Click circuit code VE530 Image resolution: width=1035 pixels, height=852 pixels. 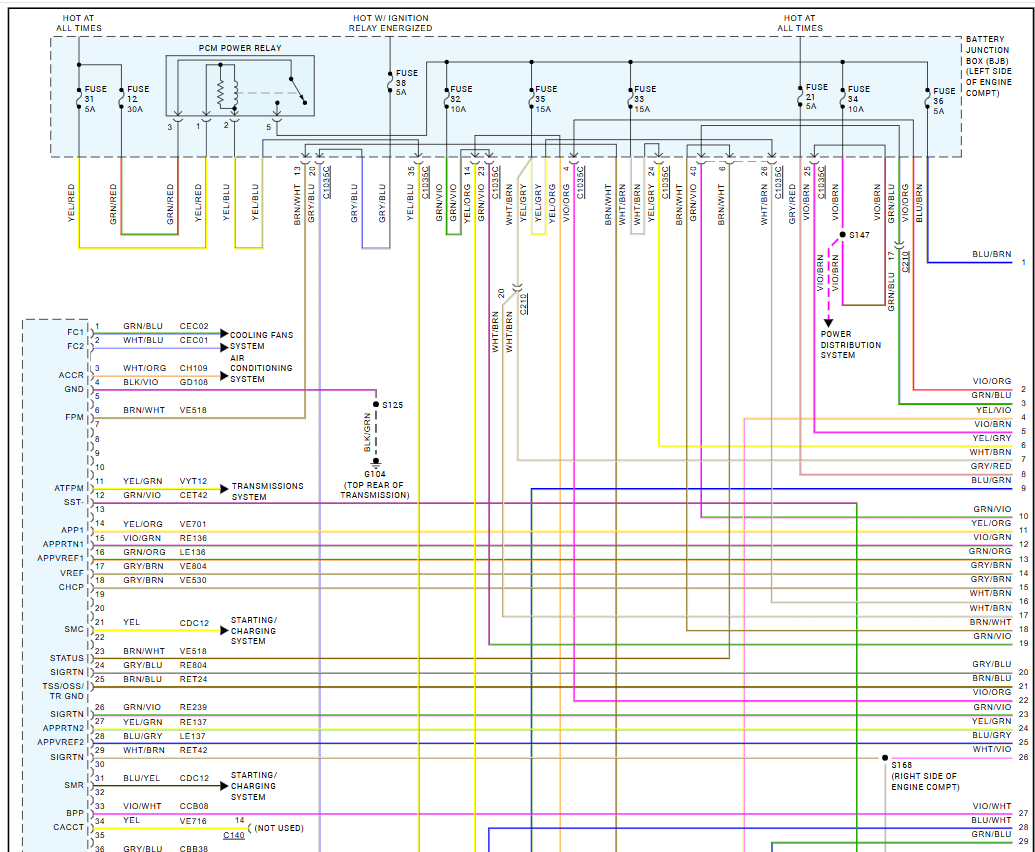point(193,580)
